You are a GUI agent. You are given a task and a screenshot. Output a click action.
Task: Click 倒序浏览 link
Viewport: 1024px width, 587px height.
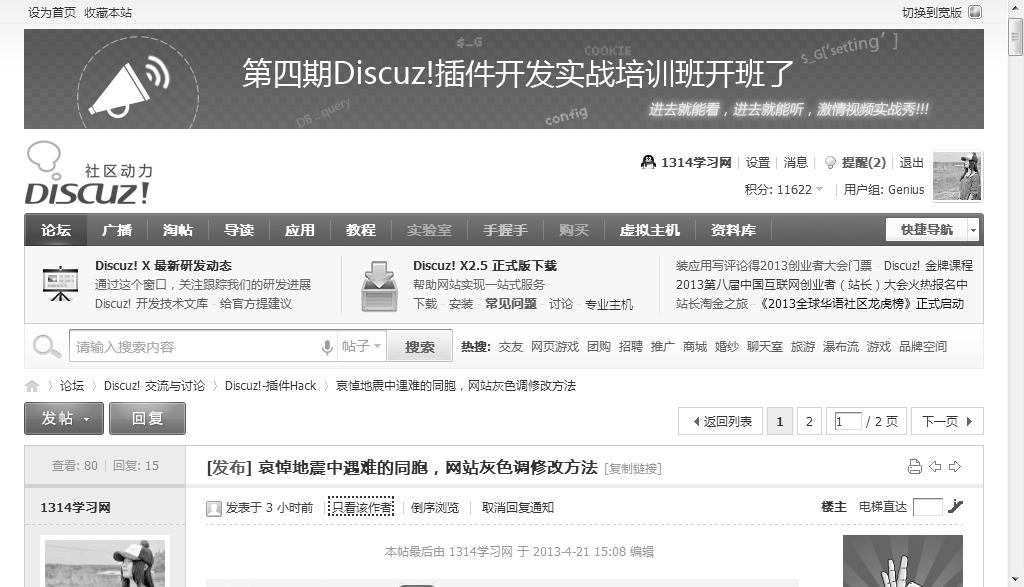pyautogui.click(x=435, y=507)
